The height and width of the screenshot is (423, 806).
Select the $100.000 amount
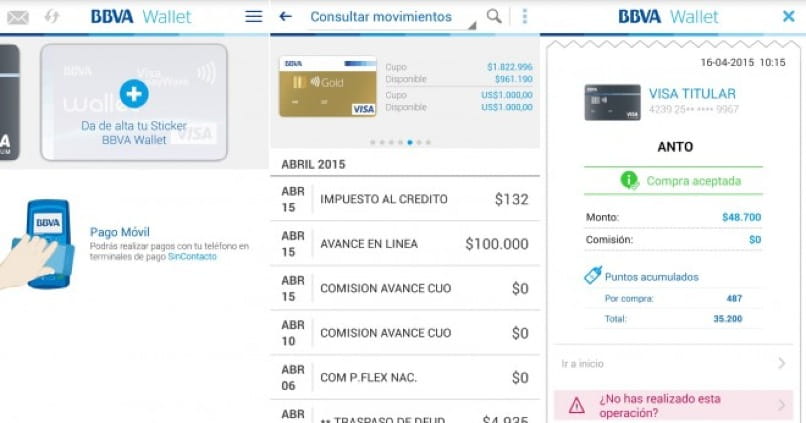point(497,244)
